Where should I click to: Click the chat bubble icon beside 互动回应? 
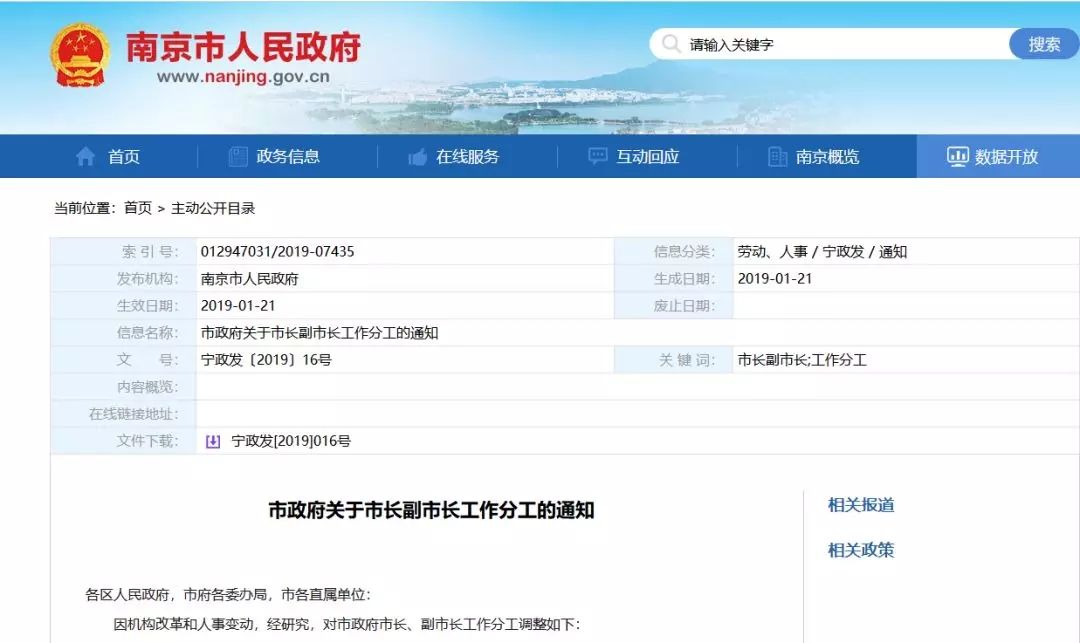(x=598, y=157)
